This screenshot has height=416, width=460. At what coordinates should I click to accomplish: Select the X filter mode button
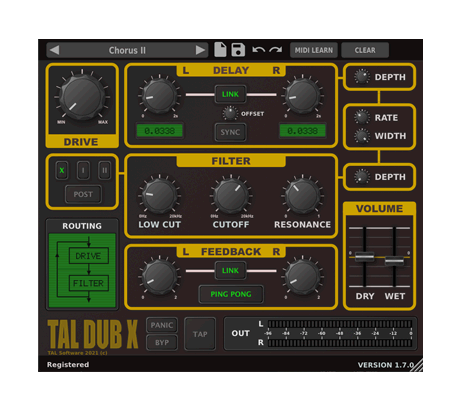pyautogui.click(x=62, y=170)
